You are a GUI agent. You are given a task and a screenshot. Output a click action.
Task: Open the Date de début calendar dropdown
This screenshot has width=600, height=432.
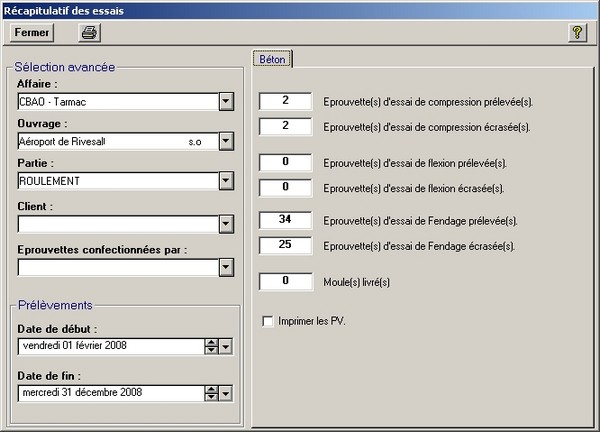click(x=226, y=346)
